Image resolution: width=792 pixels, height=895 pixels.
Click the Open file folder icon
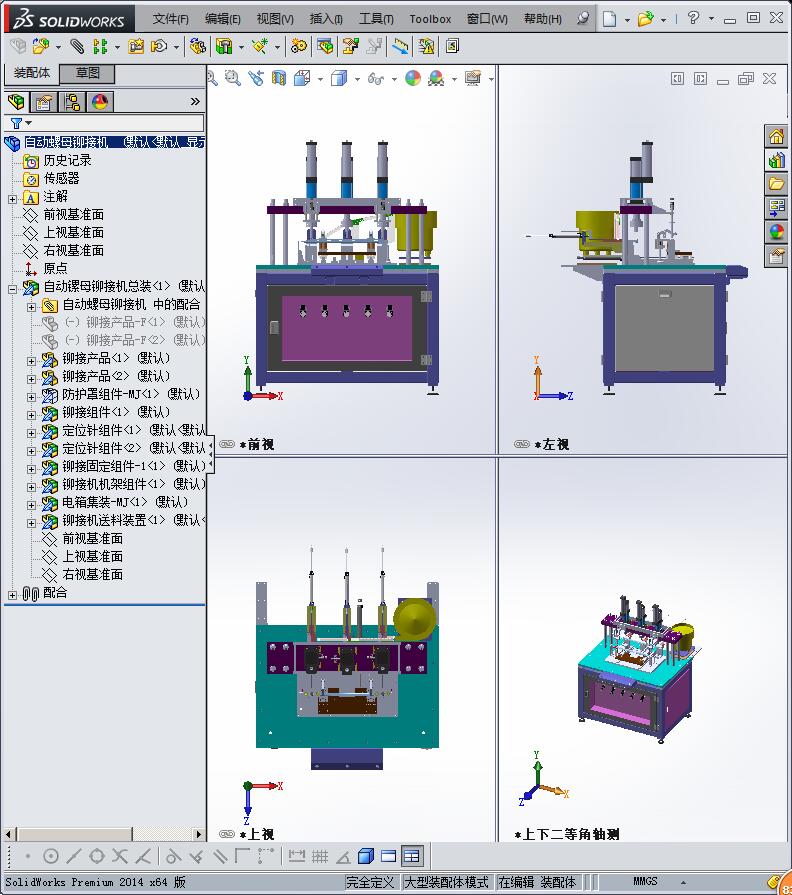[645, 19]
